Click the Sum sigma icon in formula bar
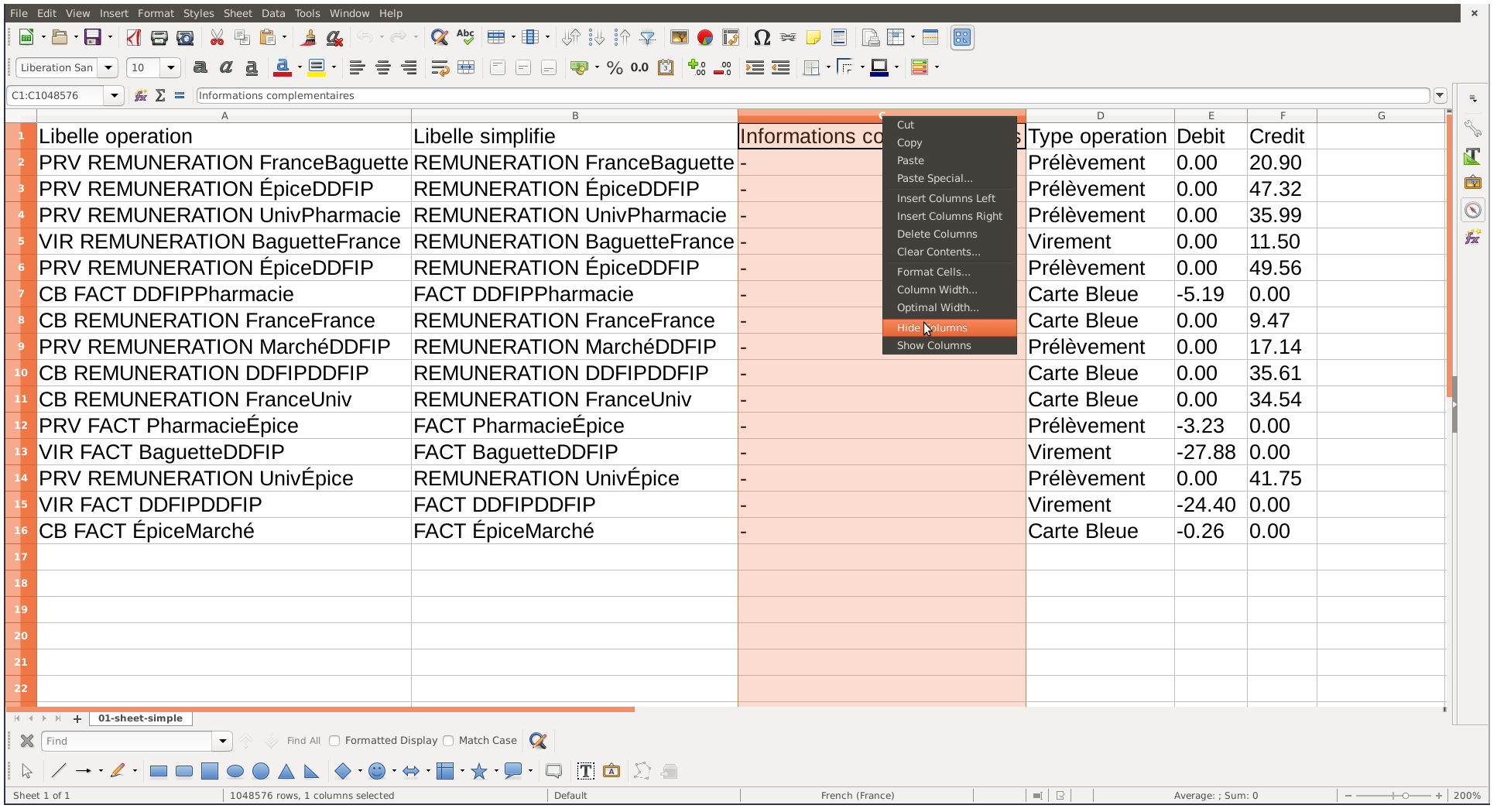 point(160,95)
